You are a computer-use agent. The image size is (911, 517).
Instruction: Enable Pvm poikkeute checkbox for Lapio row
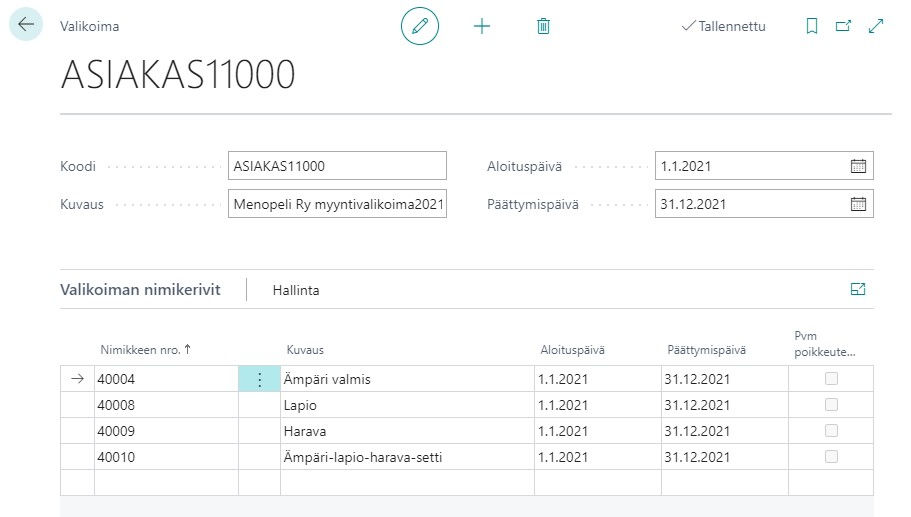point(831,405)
